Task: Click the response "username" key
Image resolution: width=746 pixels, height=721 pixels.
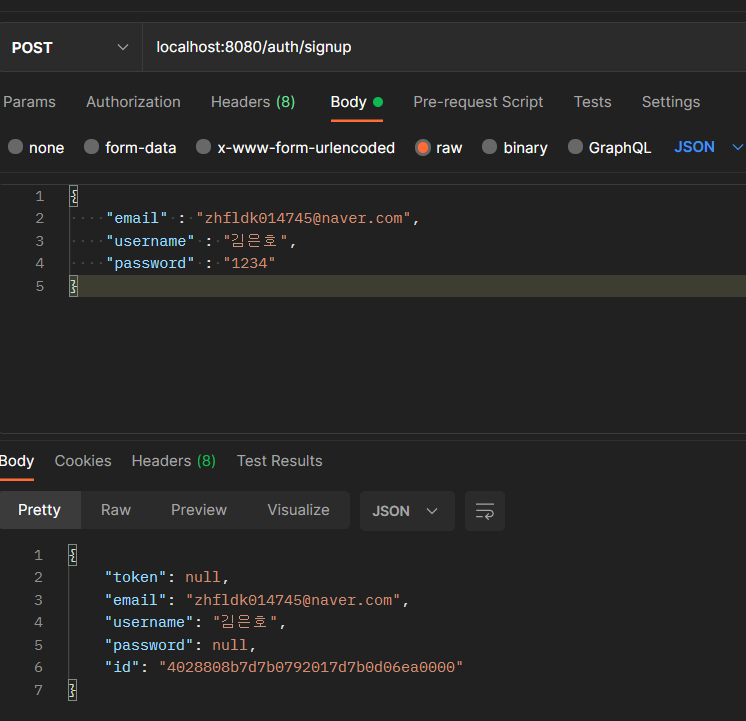Action: tap(149, 622)
